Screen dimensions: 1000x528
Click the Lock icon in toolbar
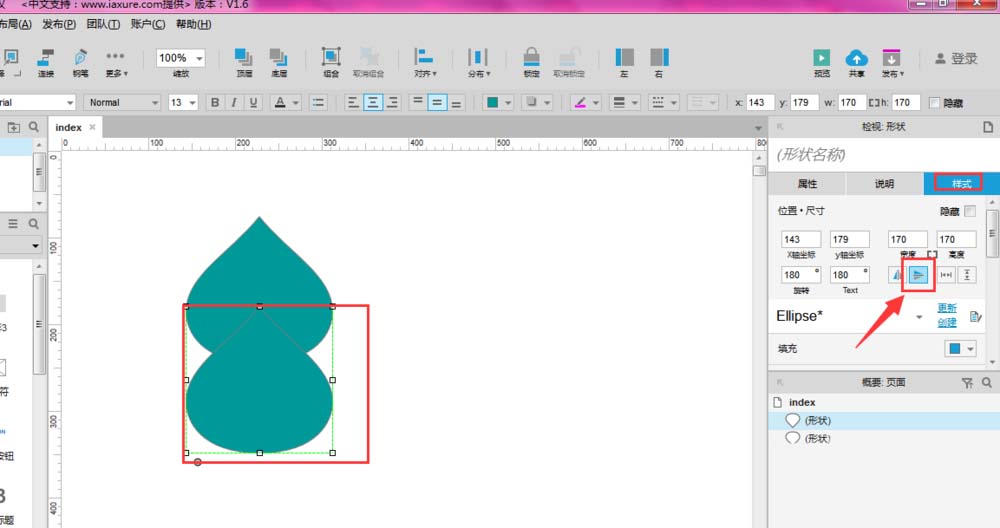(x=531, y=57)
